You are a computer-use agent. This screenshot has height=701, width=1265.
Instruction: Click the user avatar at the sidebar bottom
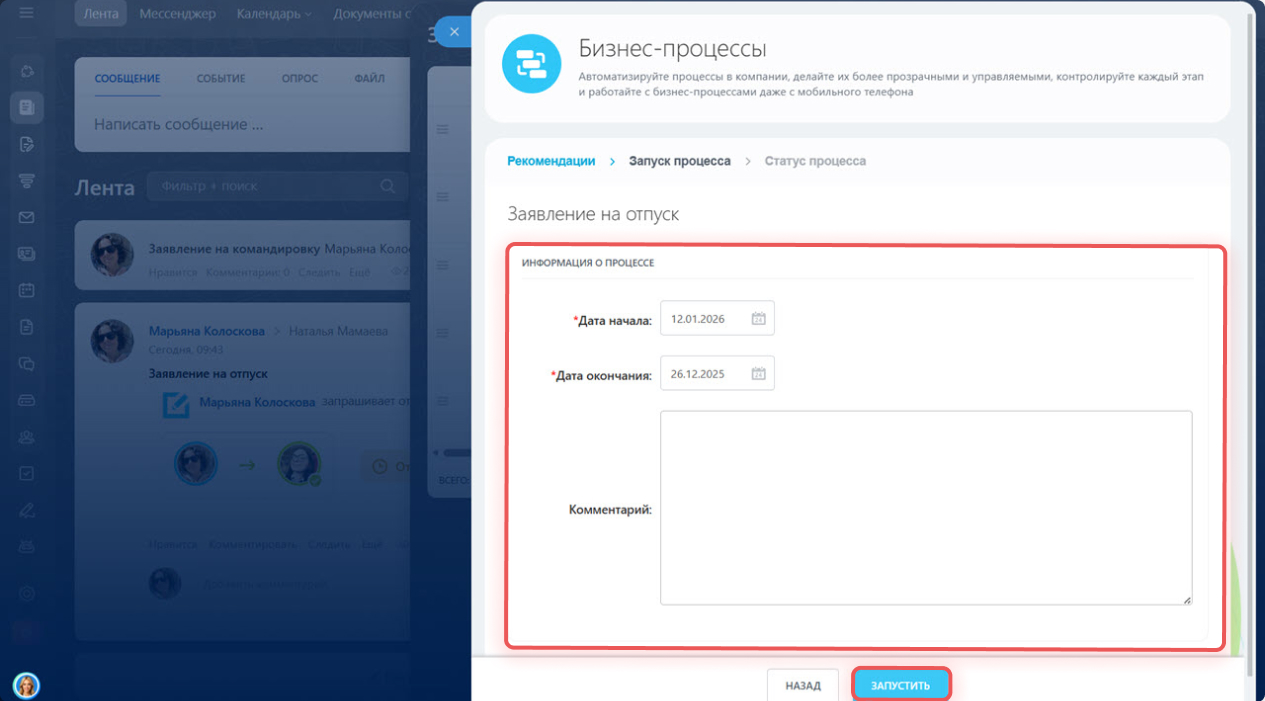26,685
